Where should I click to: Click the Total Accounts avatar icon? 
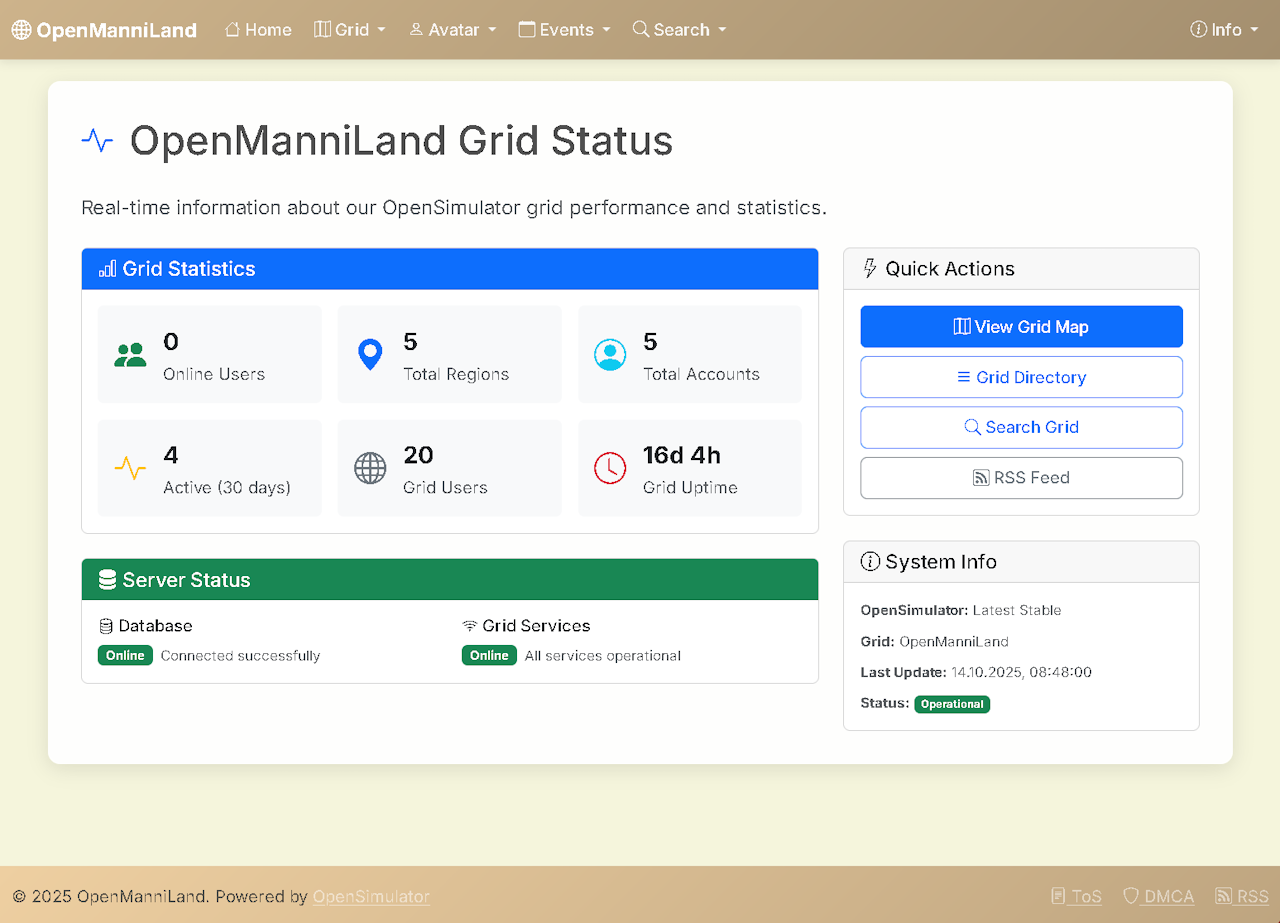(610, 355)
